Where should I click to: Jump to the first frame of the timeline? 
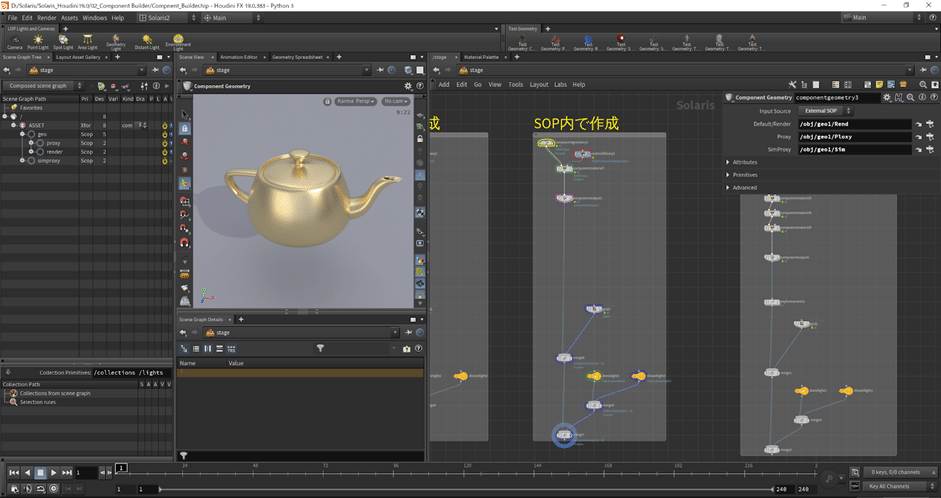tap(14, 472)
